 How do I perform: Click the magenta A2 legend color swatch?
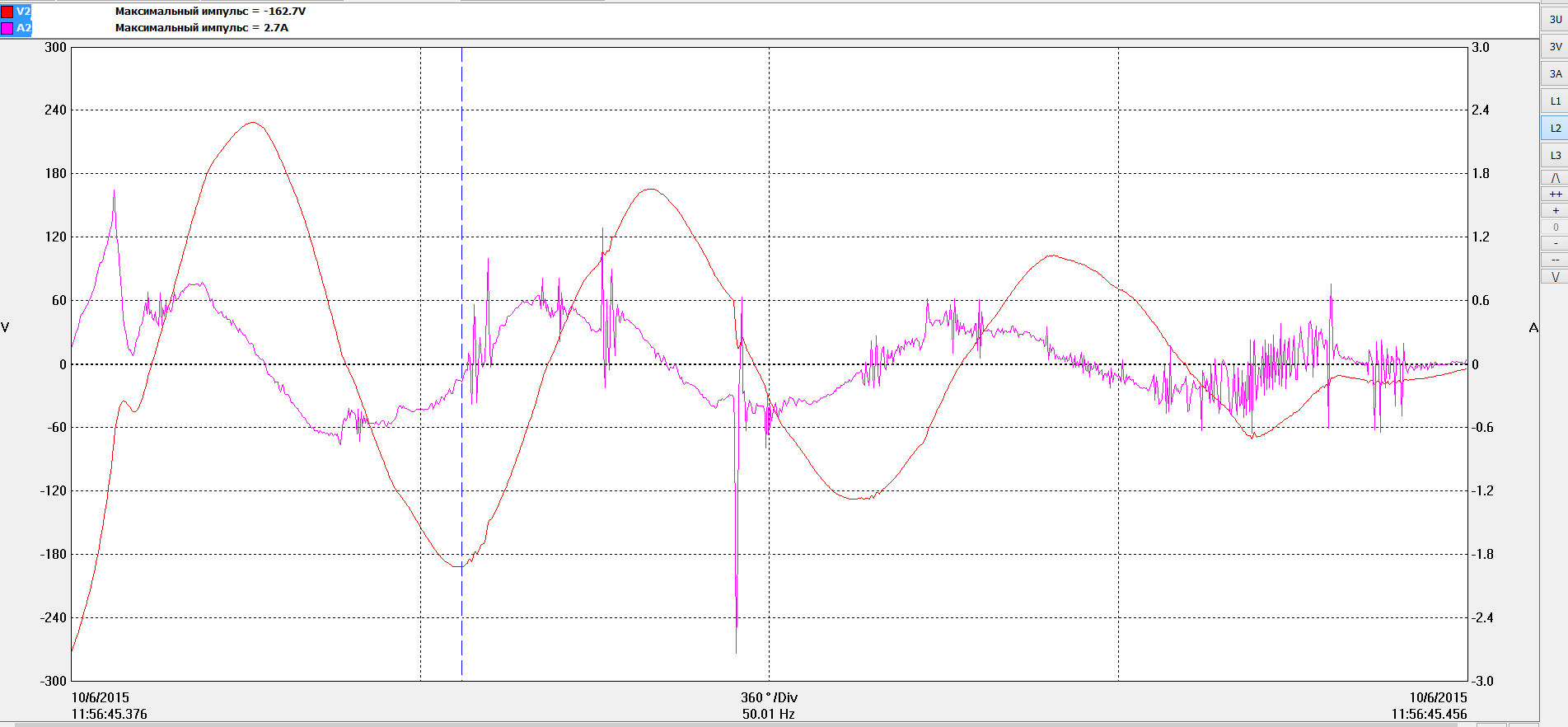(7, 28)
